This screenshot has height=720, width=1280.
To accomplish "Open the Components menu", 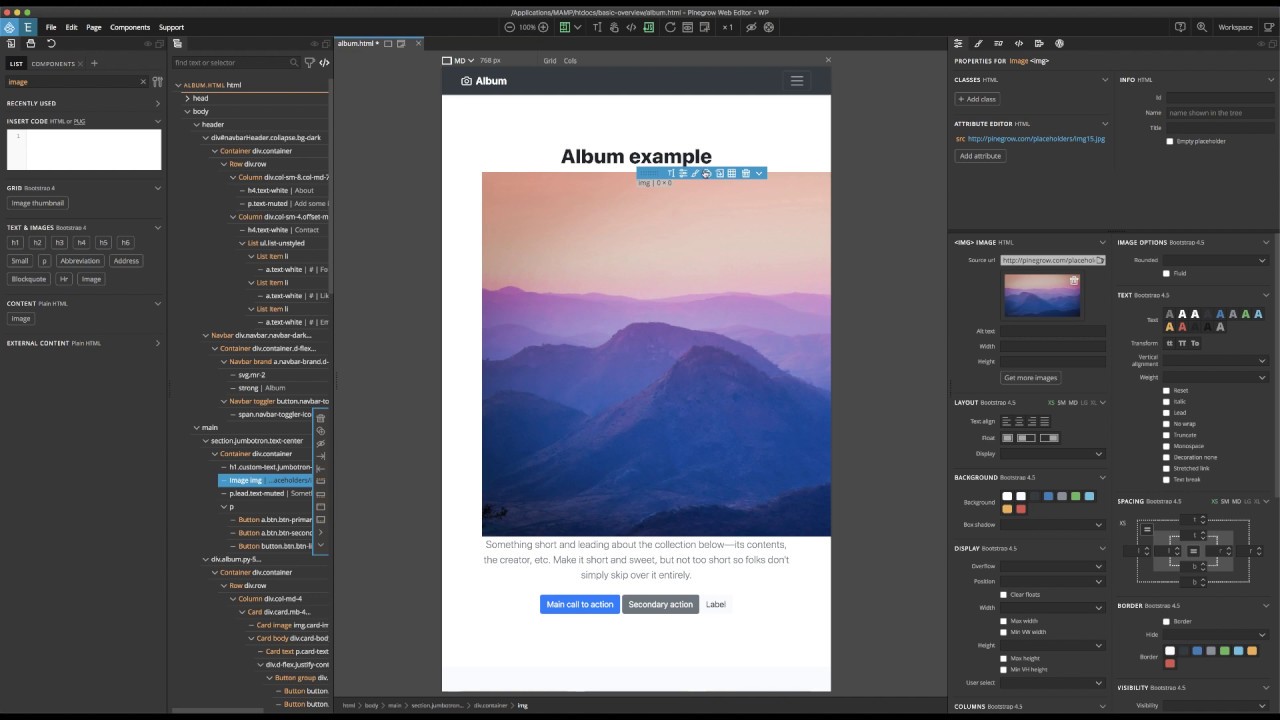I will 130,27.
